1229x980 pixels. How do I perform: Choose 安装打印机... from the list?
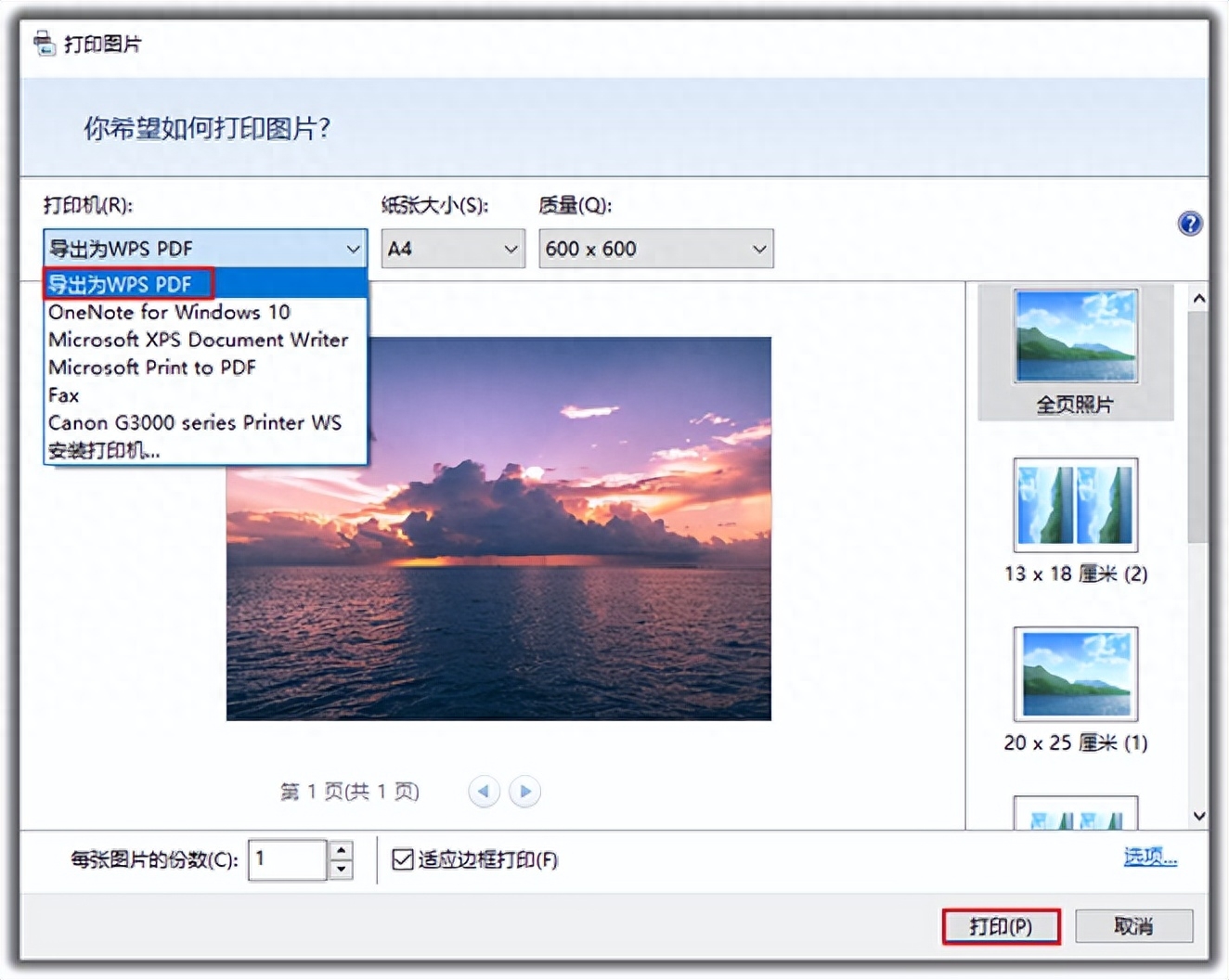pos(205,451)
